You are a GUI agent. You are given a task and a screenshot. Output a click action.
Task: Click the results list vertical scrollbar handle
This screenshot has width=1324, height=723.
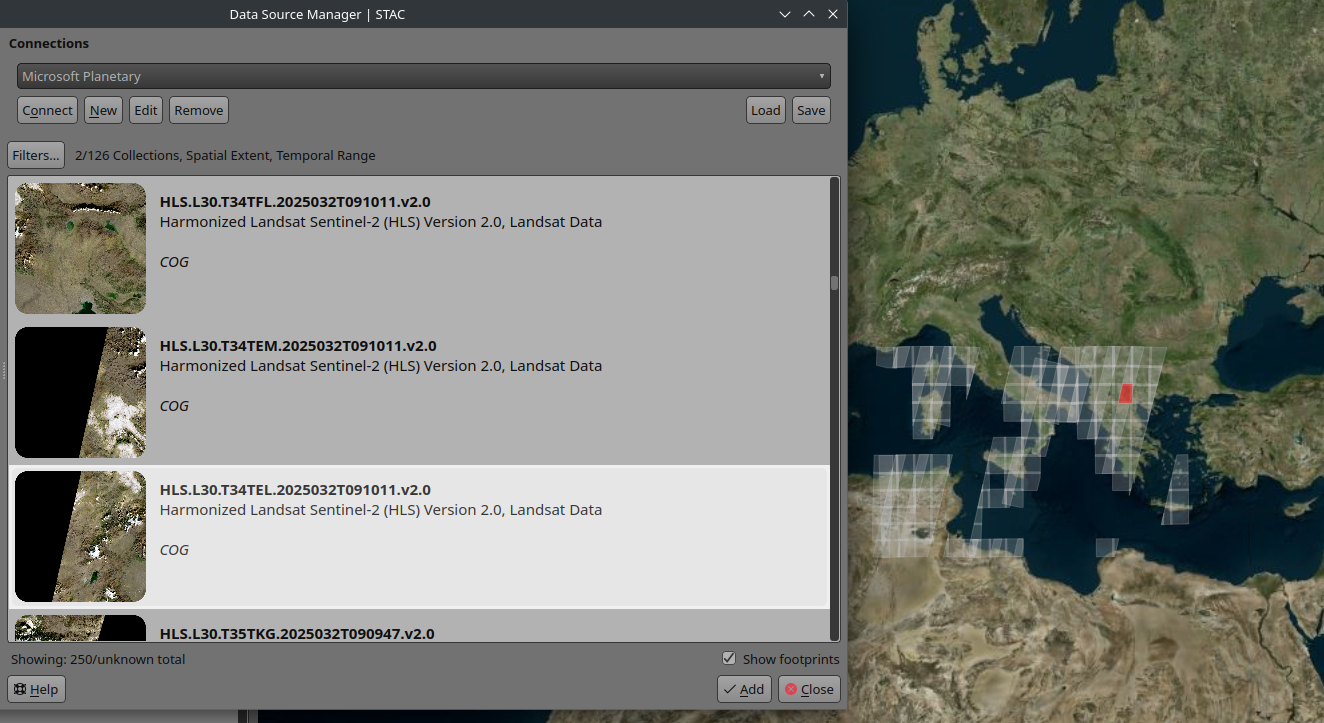click(834, 283)
